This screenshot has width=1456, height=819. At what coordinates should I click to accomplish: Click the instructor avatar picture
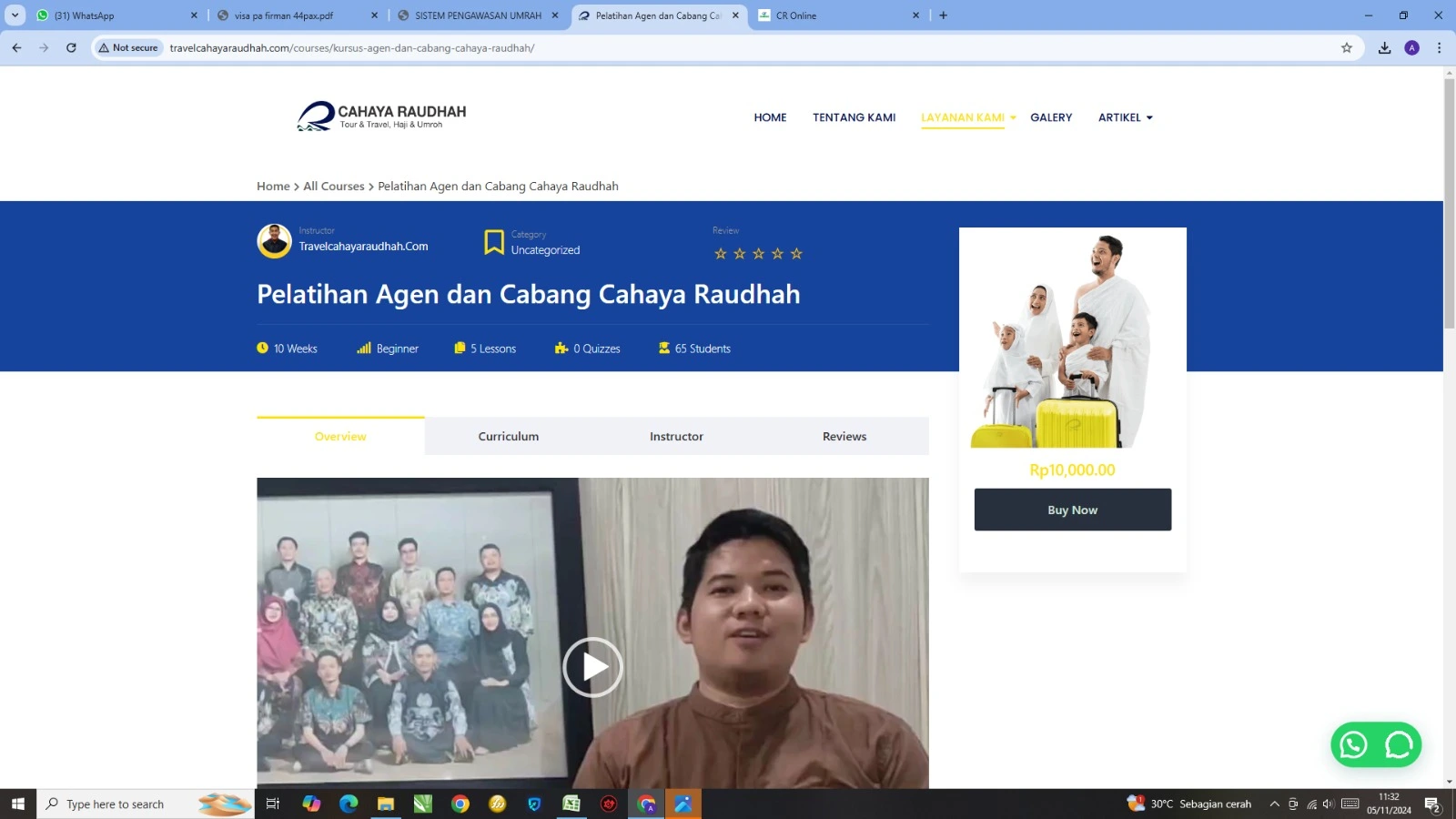[274, 241]
